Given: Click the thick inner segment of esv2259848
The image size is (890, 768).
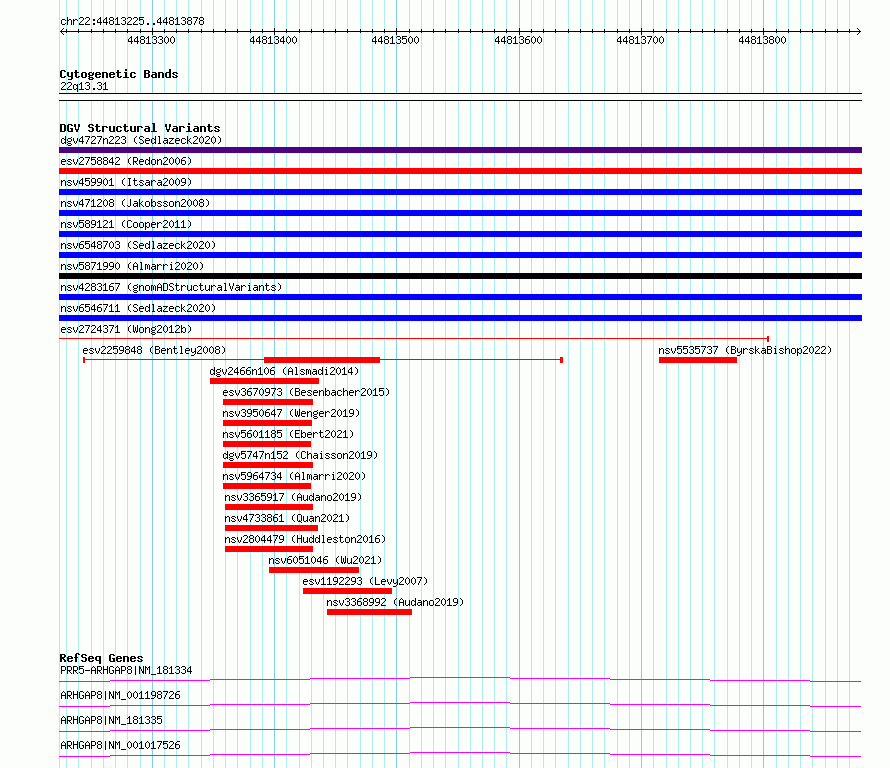Looking at the screenshot, I should pyautogui.click(x=322, y=360).
